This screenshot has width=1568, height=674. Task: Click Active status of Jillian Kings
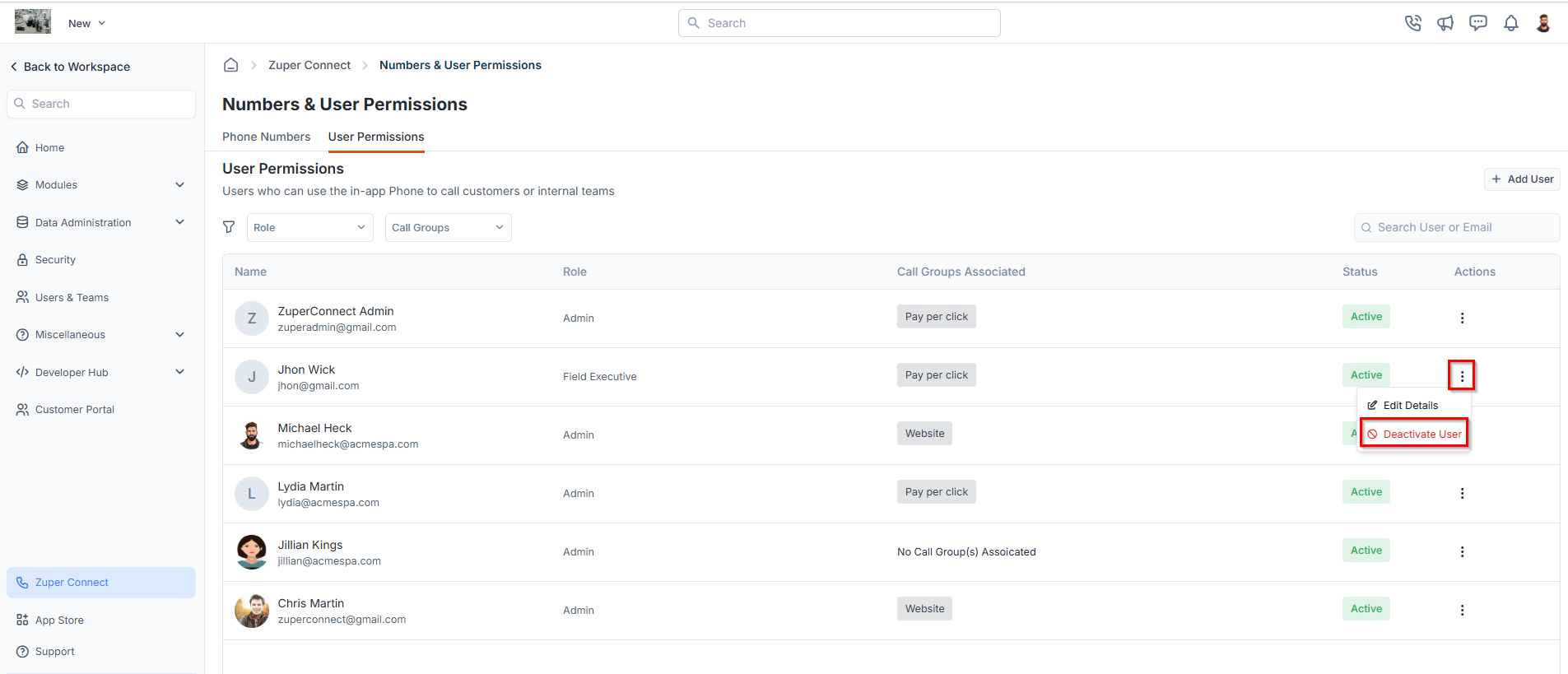(x=1366, y=551)
